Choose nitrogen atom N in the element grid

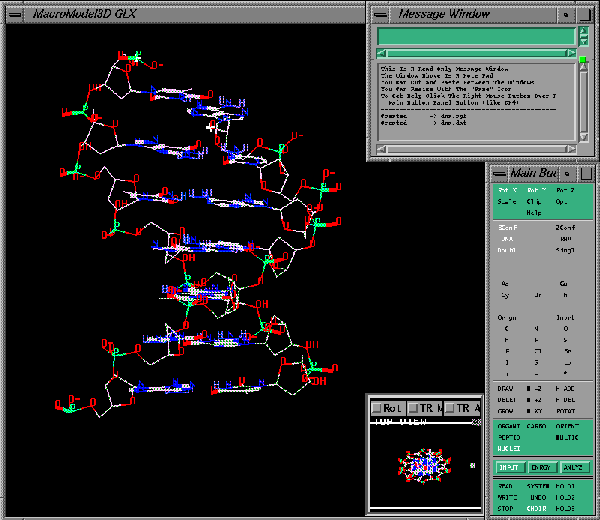point(536,329)
